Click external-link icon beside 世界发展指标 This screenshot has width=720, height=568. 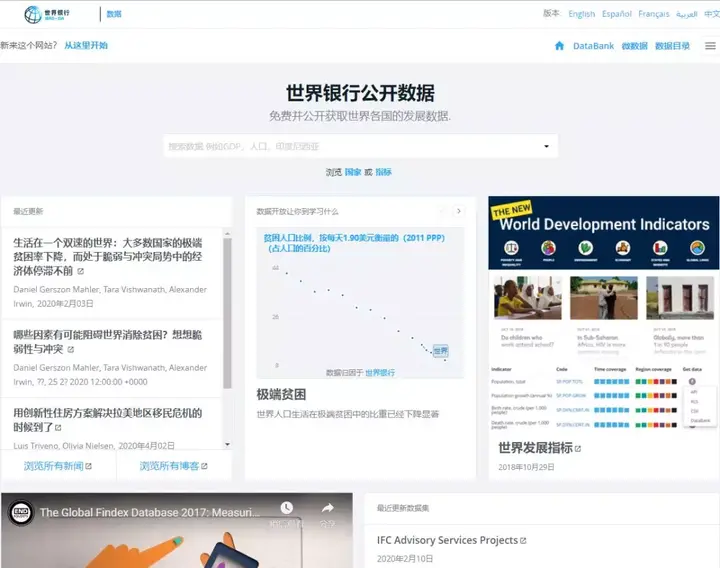(x=578, y=449)
